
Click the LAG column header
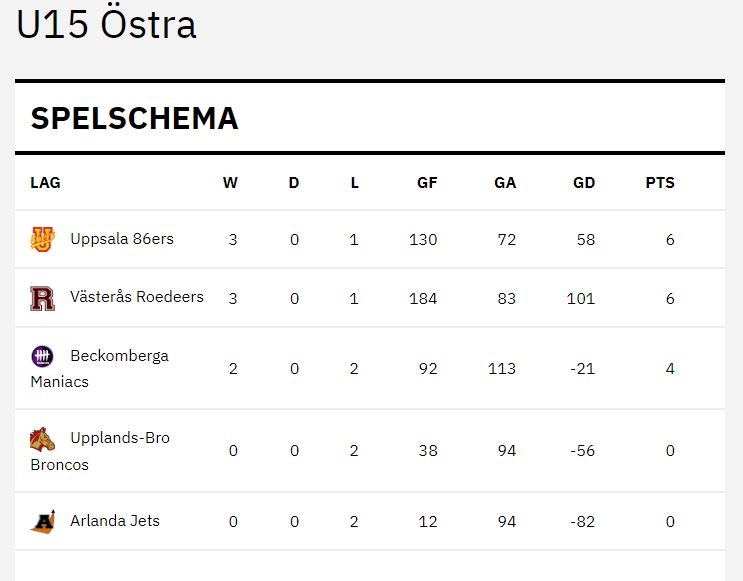point(45,183)
